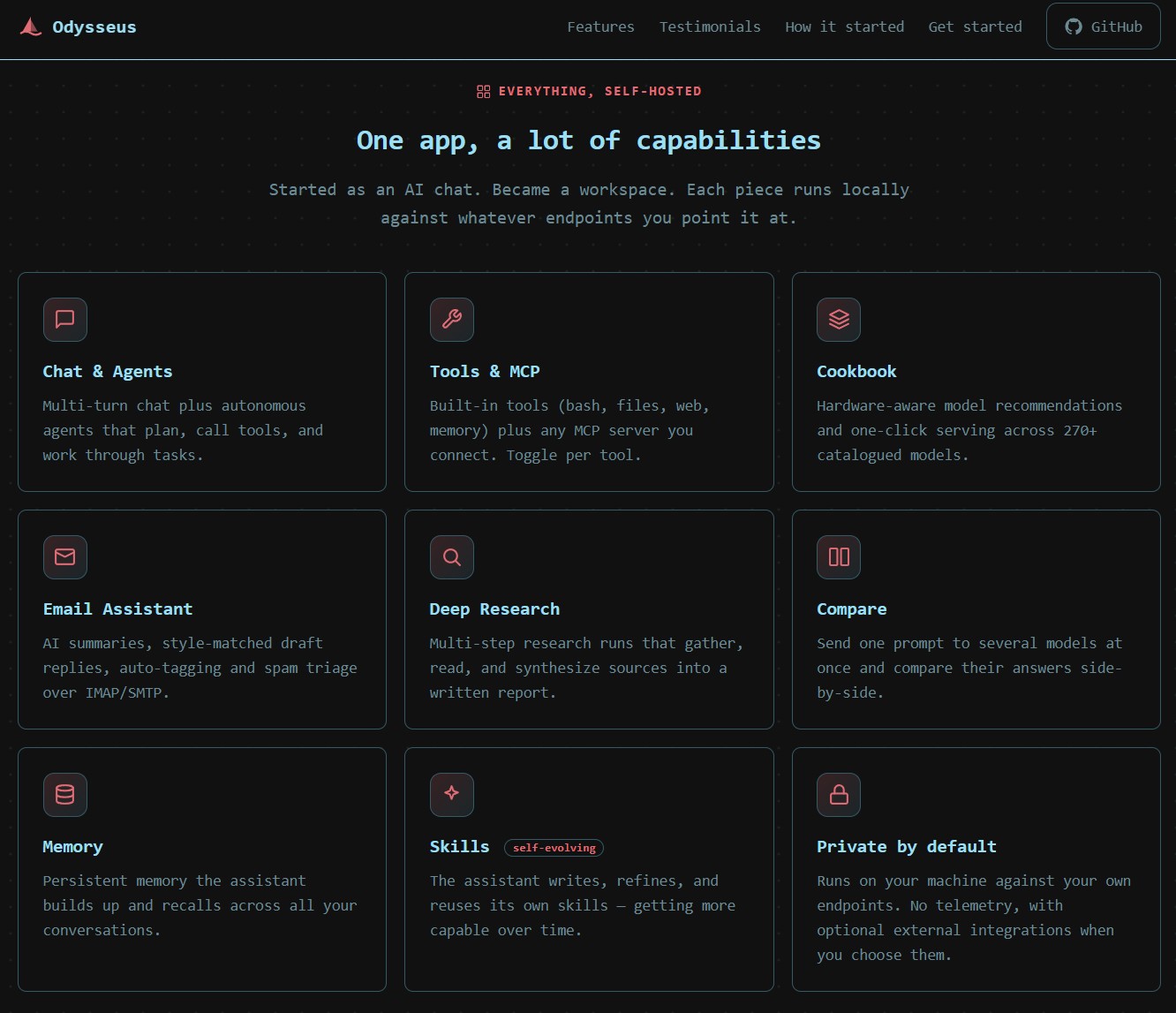
Task: Click the Persistent memory description text
Action: [200, 905]
